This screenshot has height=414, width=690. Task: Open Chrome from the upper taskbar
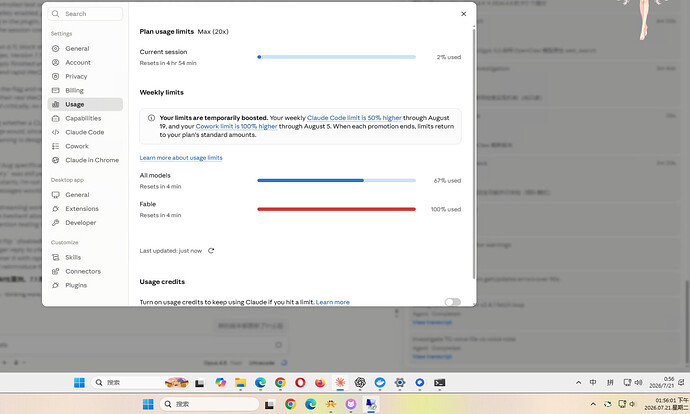(x=280, y=382)
